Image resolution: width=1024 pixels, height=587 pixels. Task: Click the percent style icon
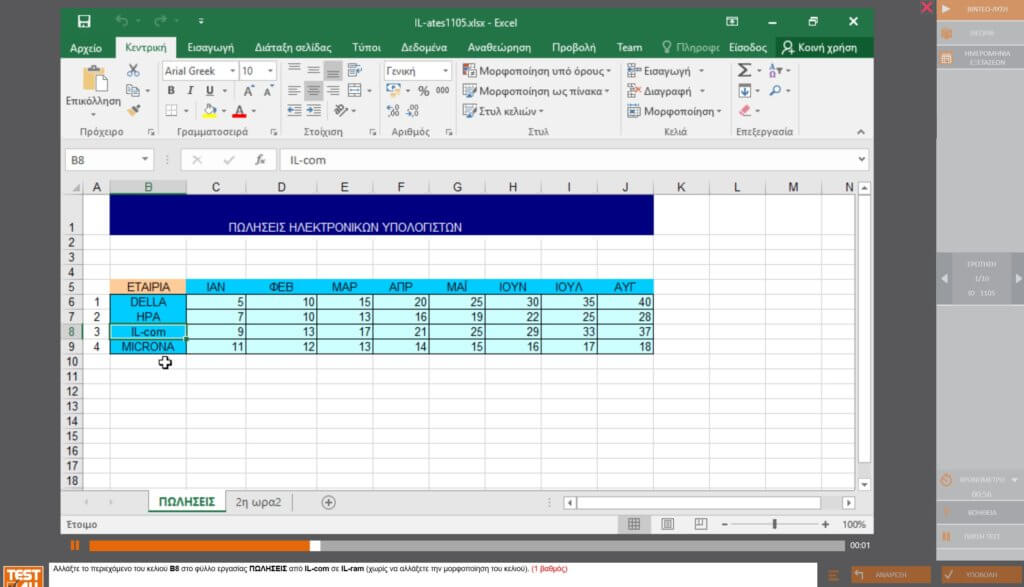[x=423, y=91]
